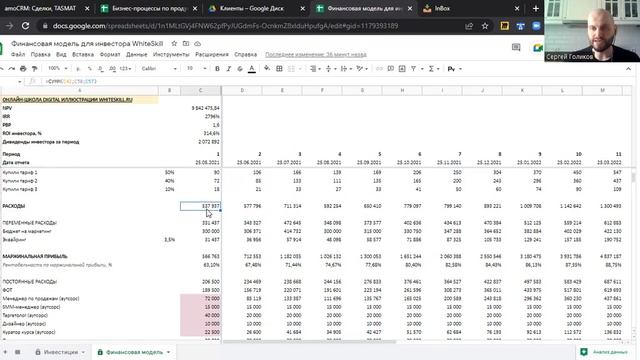Image resolution: width=640 pixels, height=360 pixels.
Task: Activate the paint format tool
Action: [34, 69]
